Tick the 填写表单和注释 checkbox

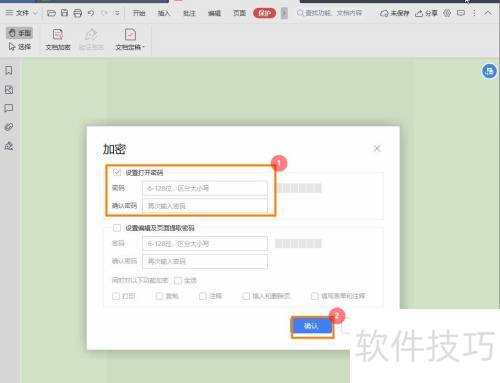pyautogui.click(x=314, y=296)
